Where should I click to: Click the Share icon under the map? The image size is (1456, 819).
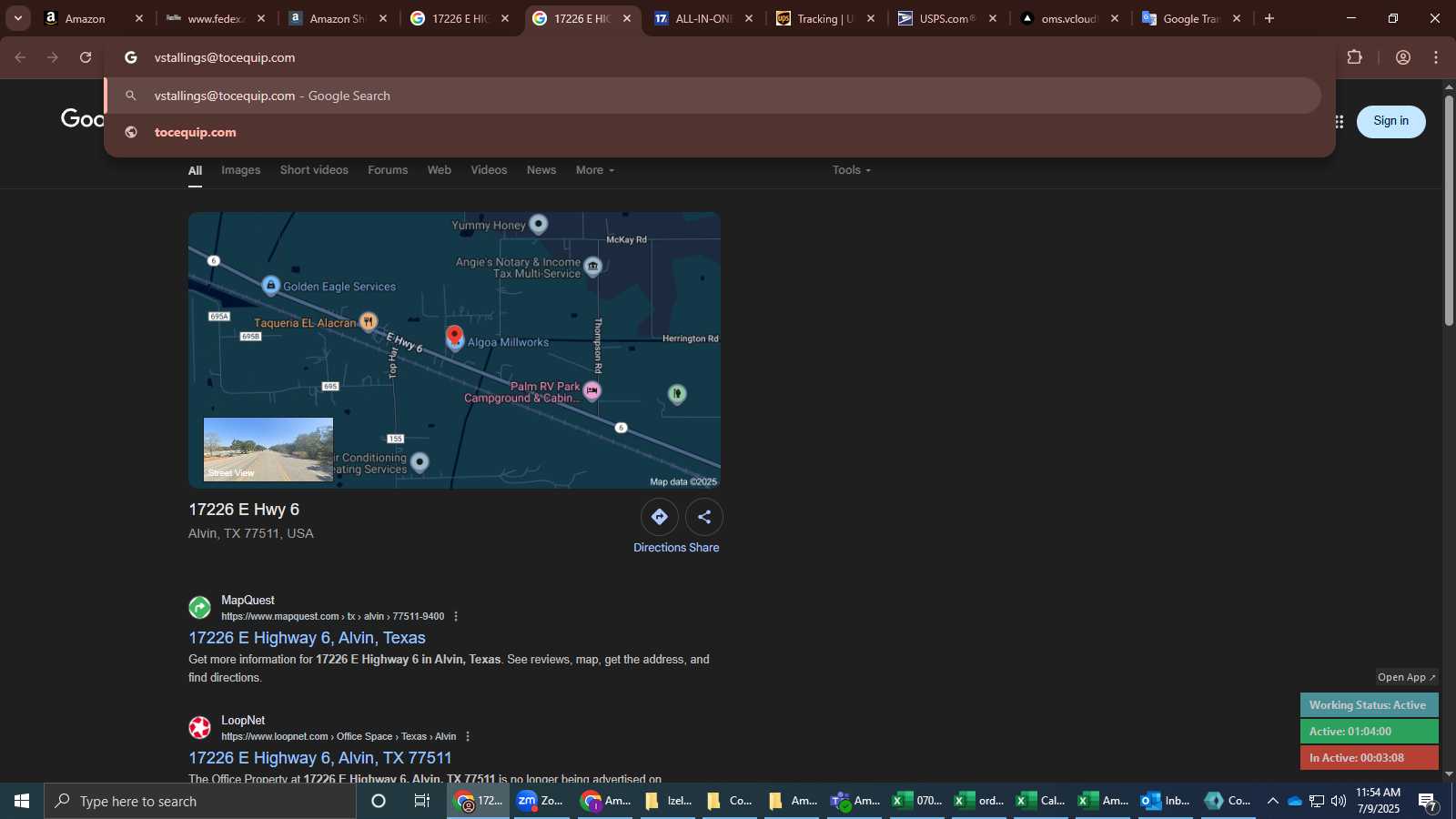pos(704,517)
